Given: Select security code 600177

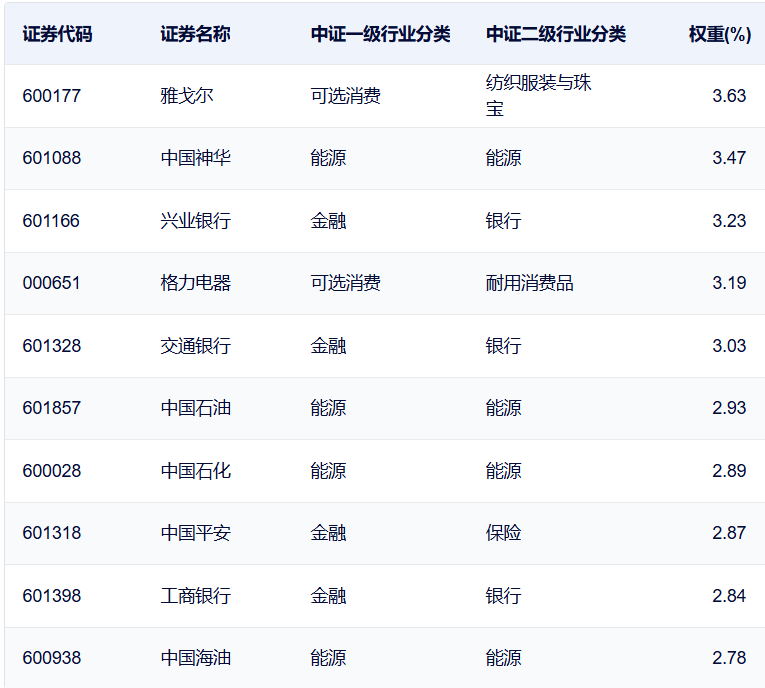Looking at the screenshot, I should coord(52,96).
